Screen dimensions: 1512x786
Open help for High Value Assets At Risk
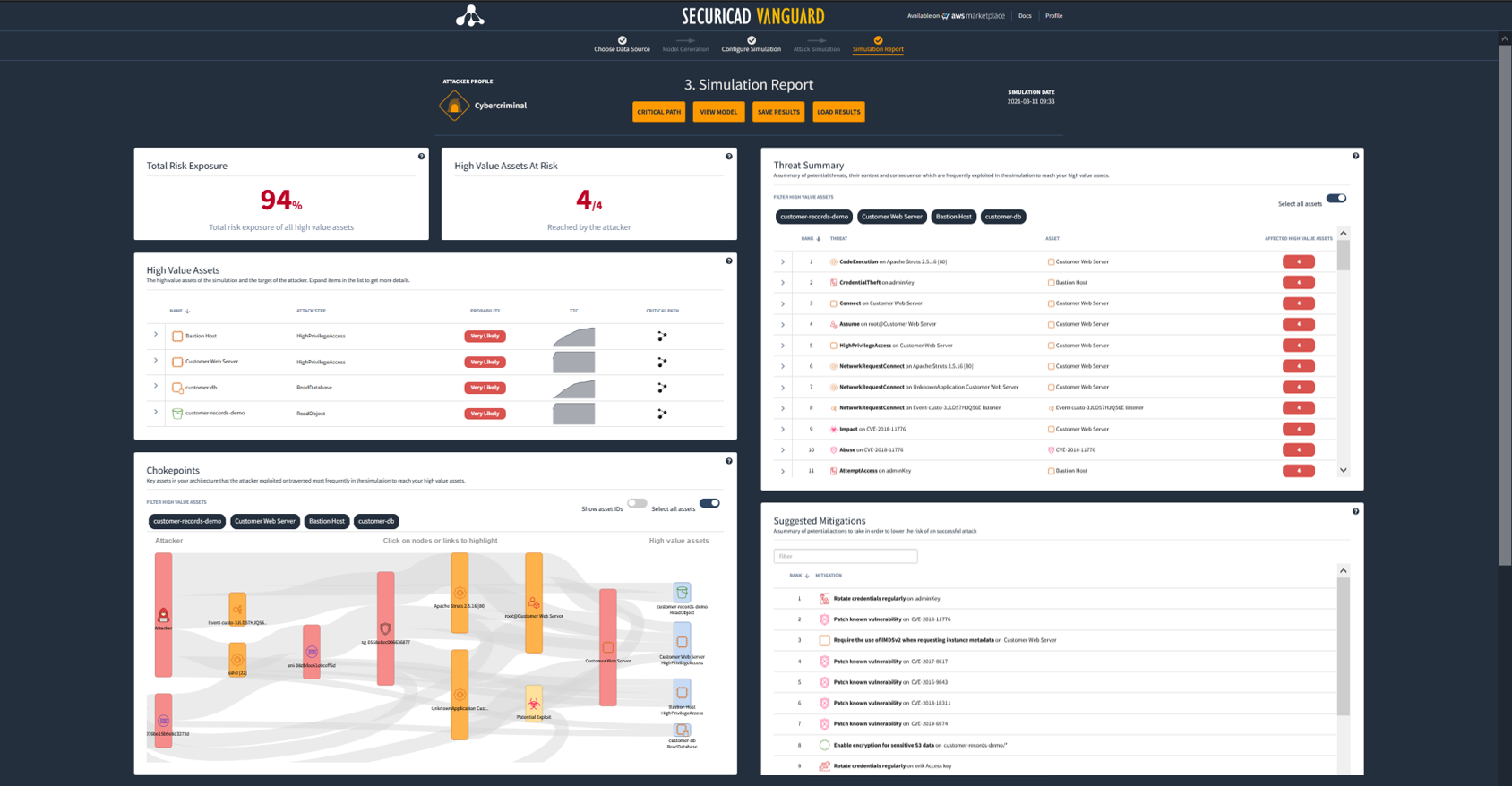729,157
